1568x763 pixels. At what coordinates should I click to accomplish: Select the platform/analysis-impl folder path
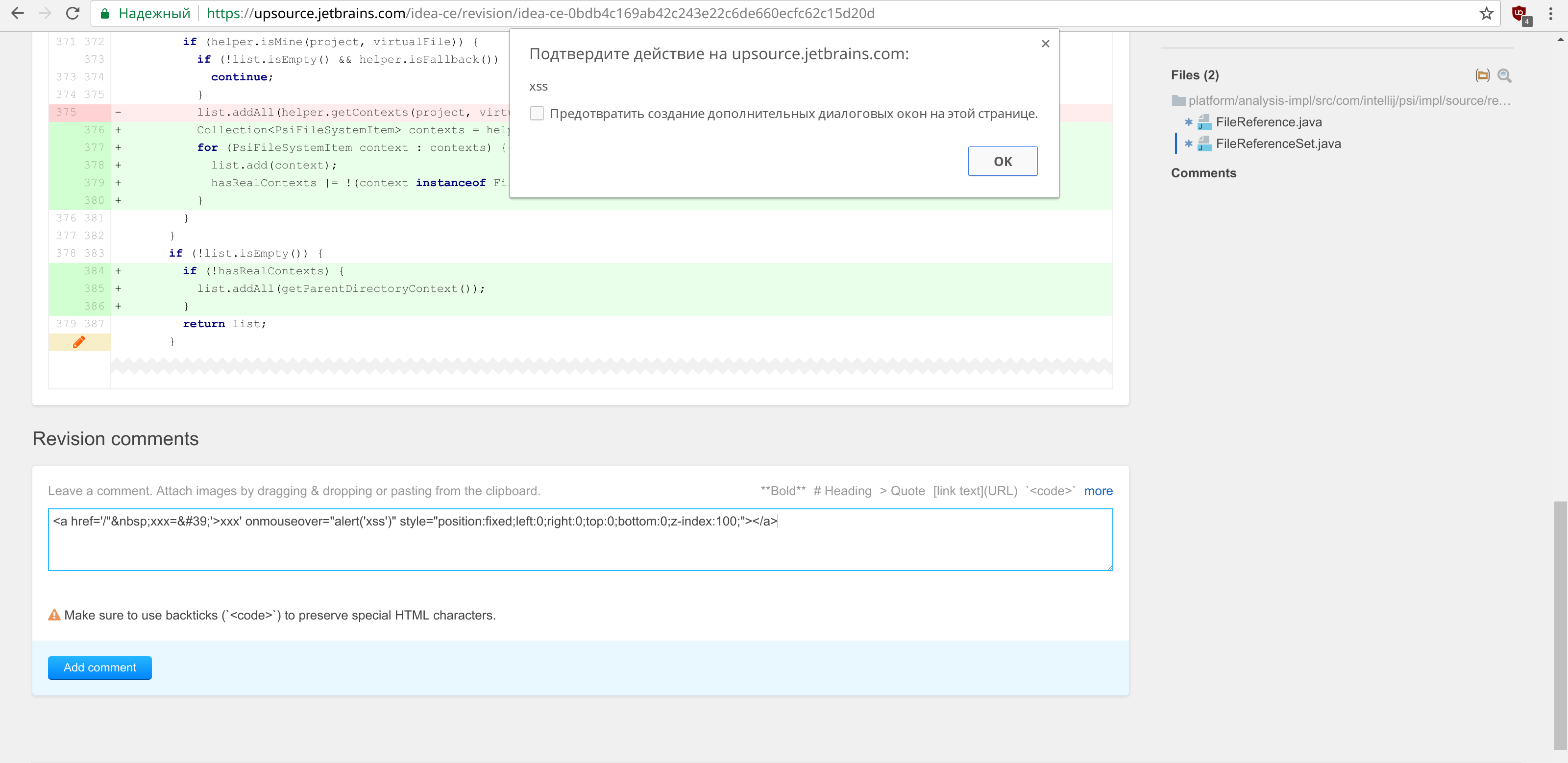pyautogui.click(x=1349, y=100)
